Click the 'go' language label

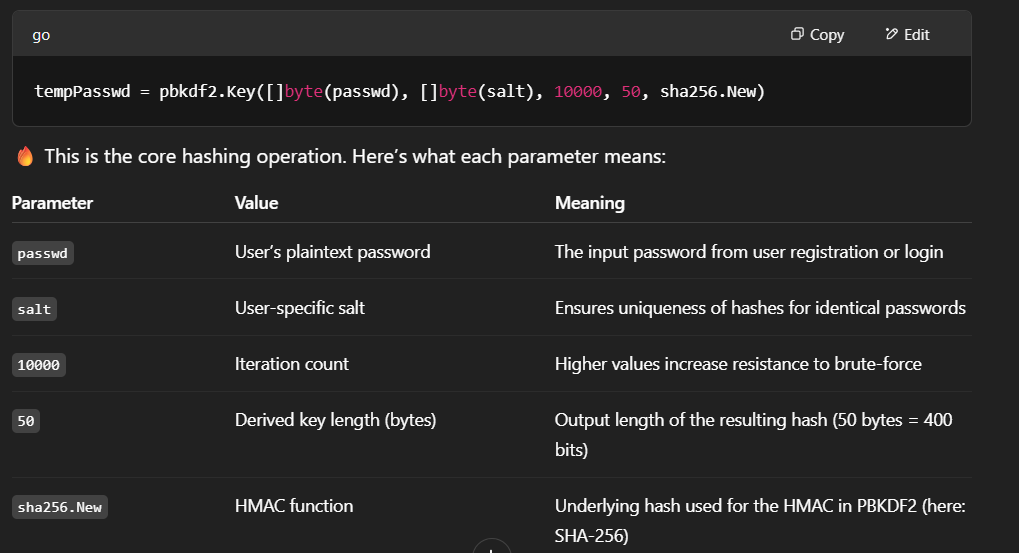click(x=41, y=35)
